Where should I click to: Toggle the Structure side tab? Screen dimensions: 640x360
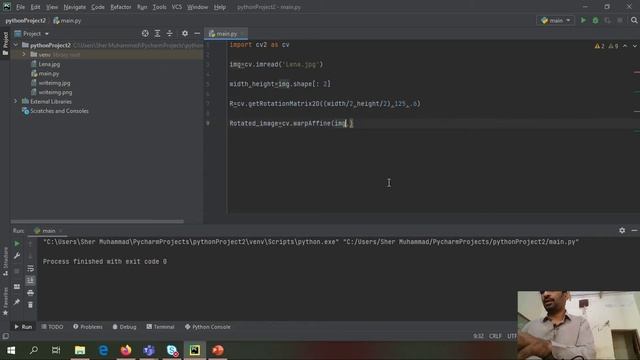point(5,261)
